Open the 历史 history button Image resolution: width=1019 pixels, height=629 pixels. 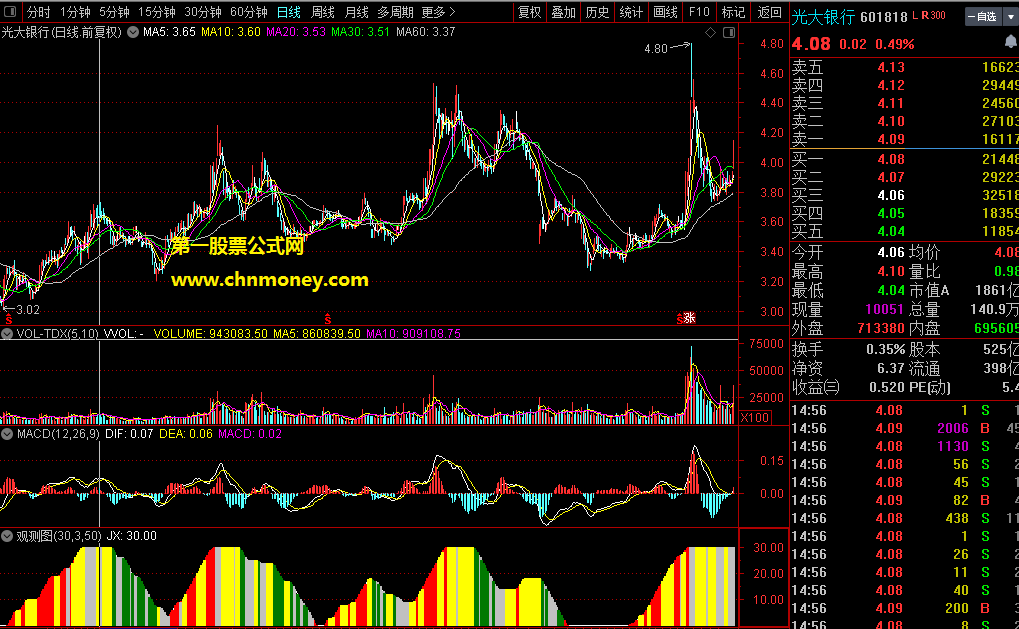(x=597, y=12)
